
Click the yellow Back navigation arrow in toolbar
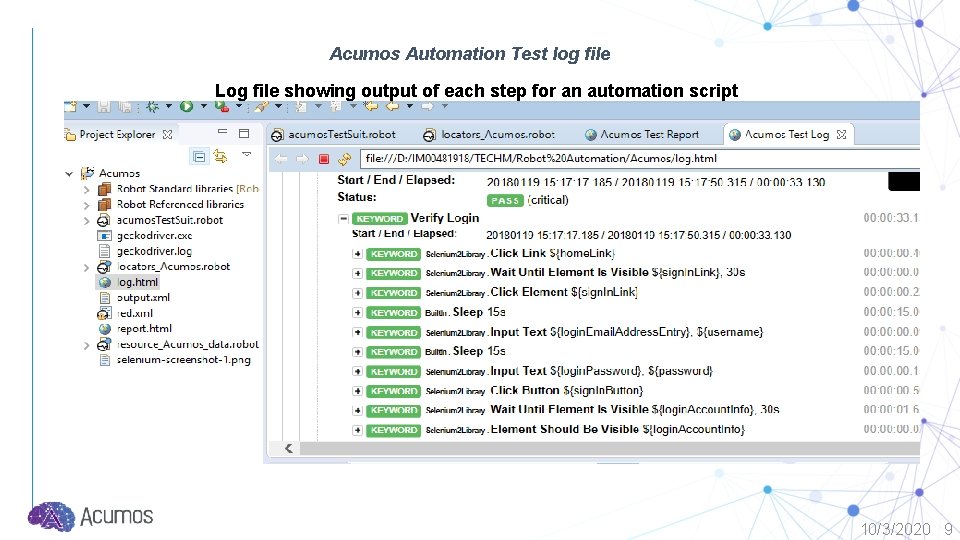coord(392,107)
